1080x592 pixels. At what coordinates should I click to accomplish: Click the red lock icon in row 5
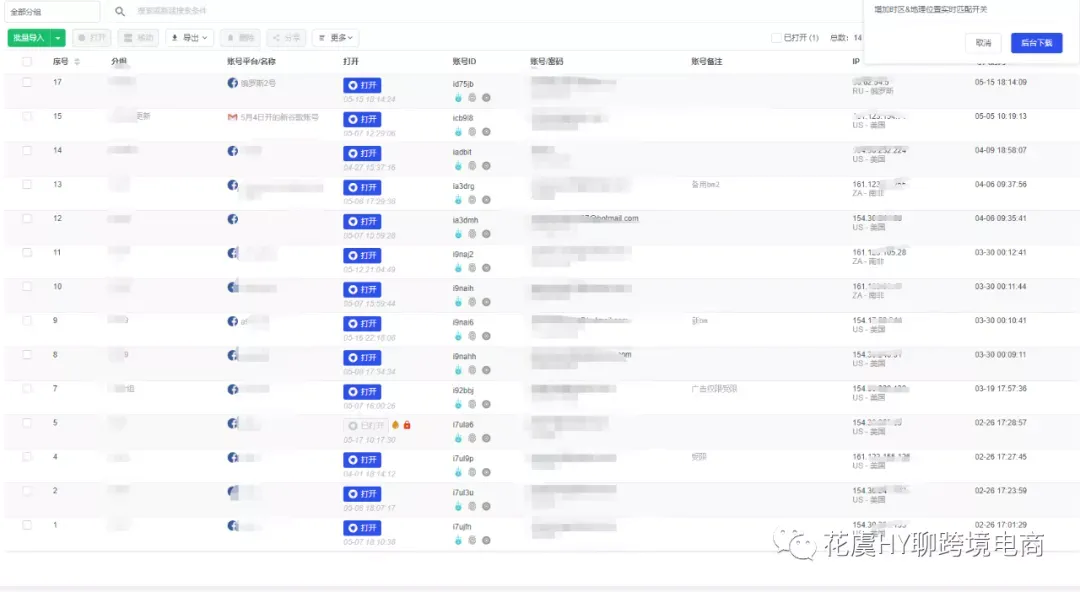(407, 425)
